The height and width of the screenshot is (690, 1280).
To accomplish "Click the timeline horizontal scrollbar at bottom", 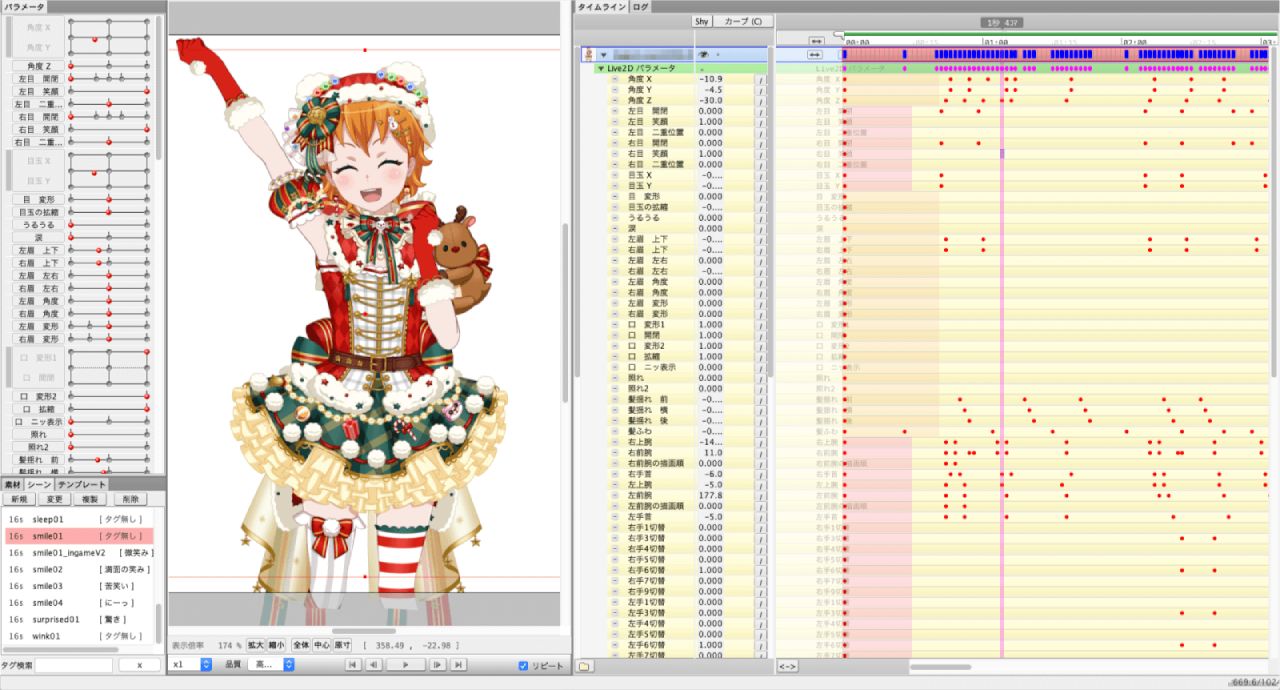I will pos(940,666).
